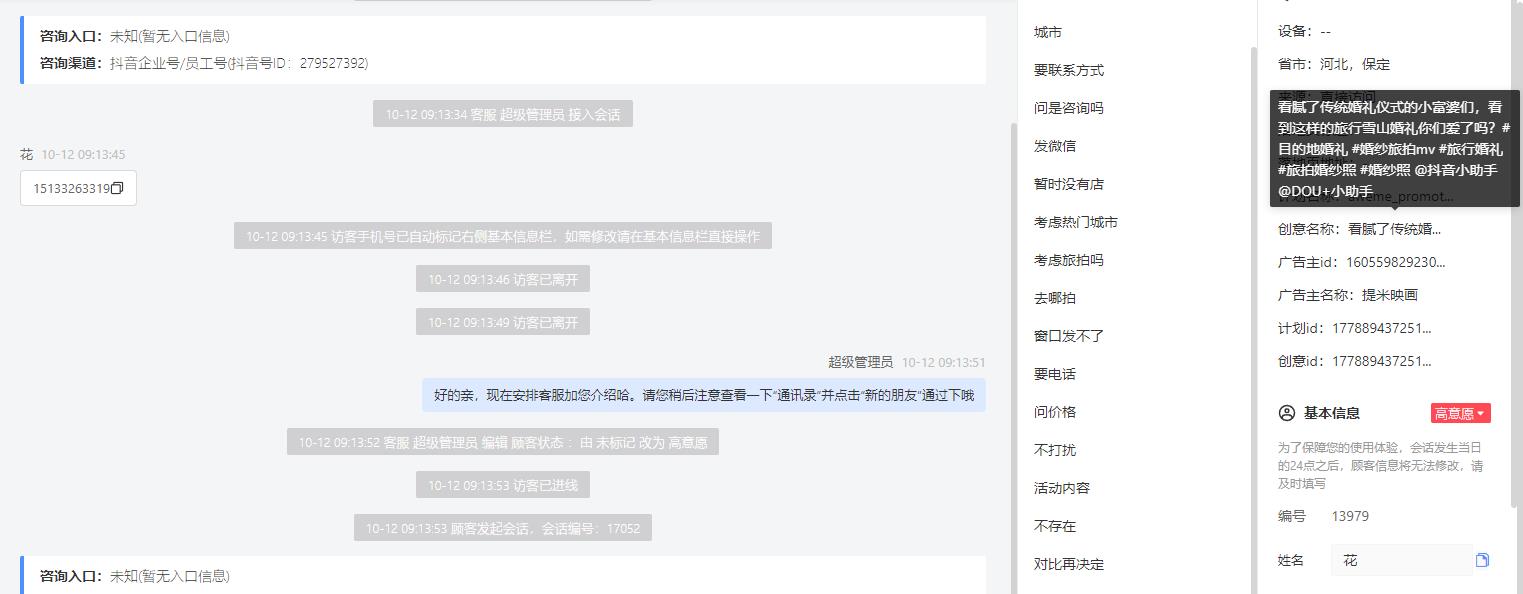Copy the phone number 15133263319 with its copy icon

pyautogui.click(x=117, y=188)
